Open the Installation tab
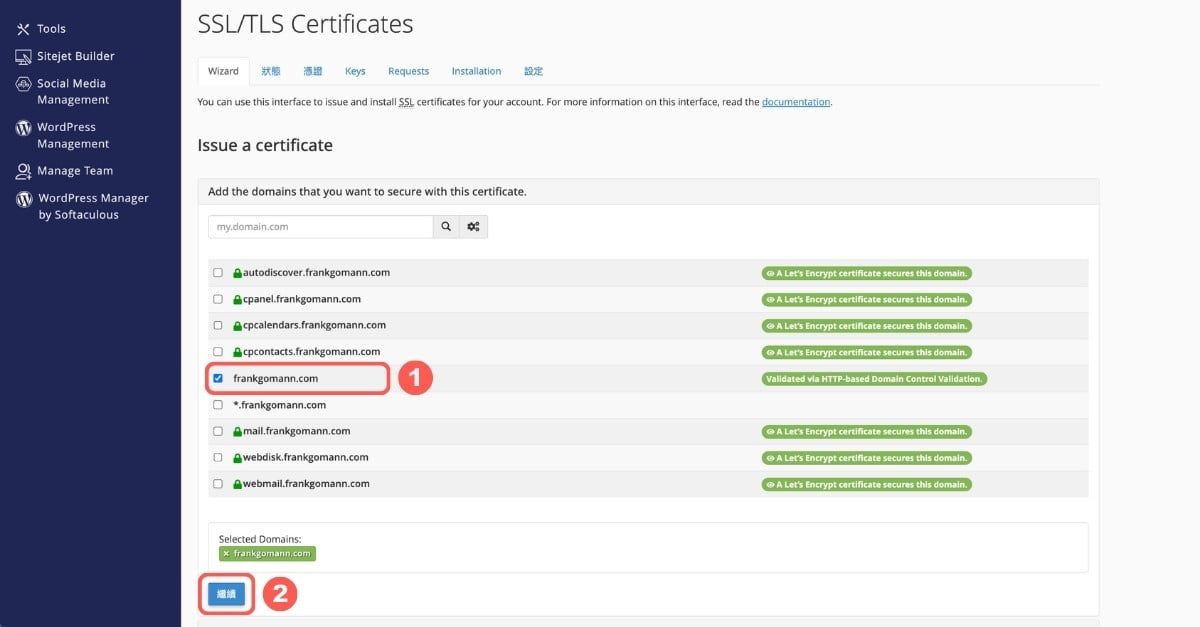The height and width of the screenshot is (627, 1200). (476, 71)
